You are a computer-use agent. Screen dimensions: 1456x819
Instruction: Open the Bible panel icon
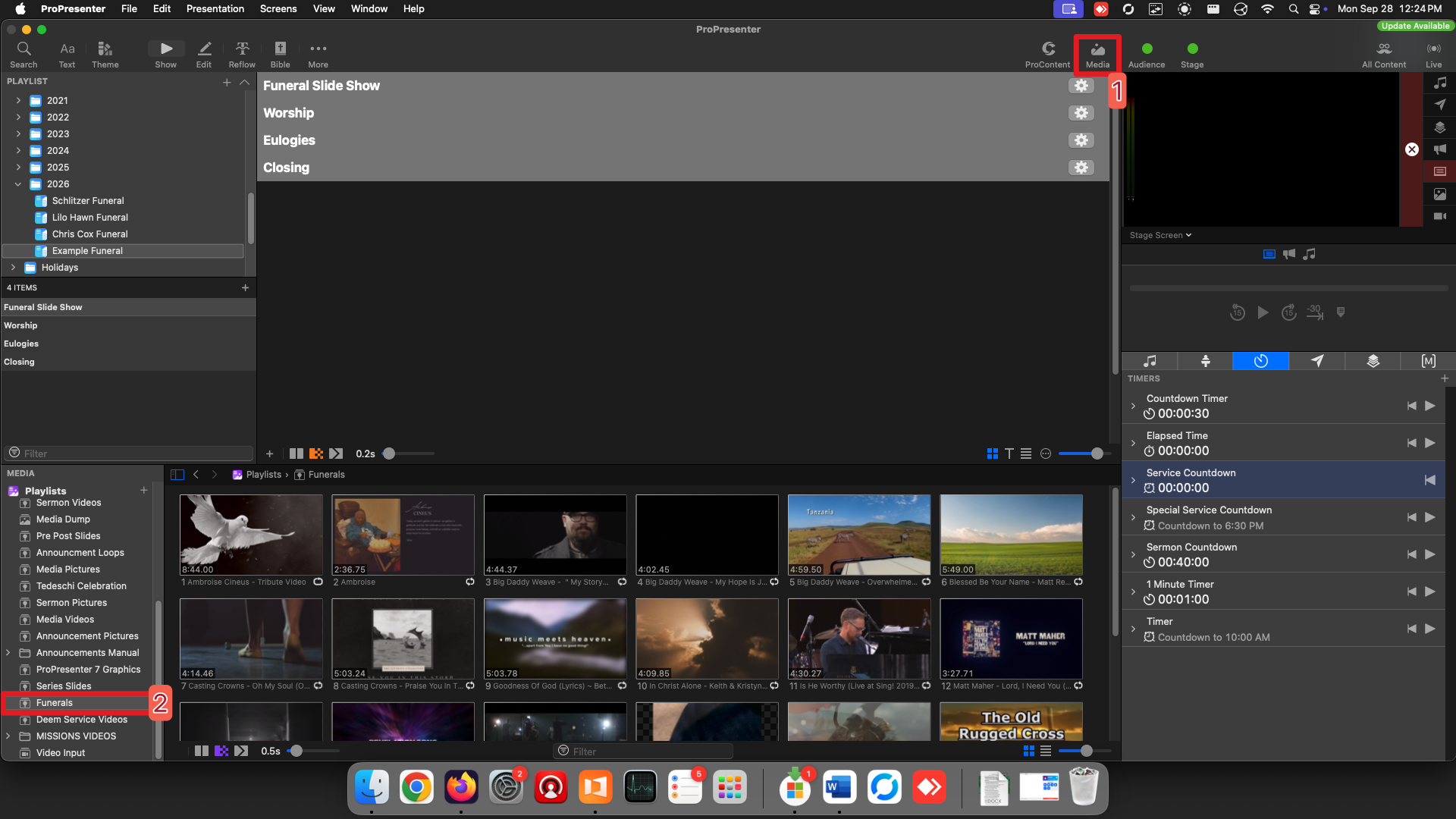pos(281,54)
